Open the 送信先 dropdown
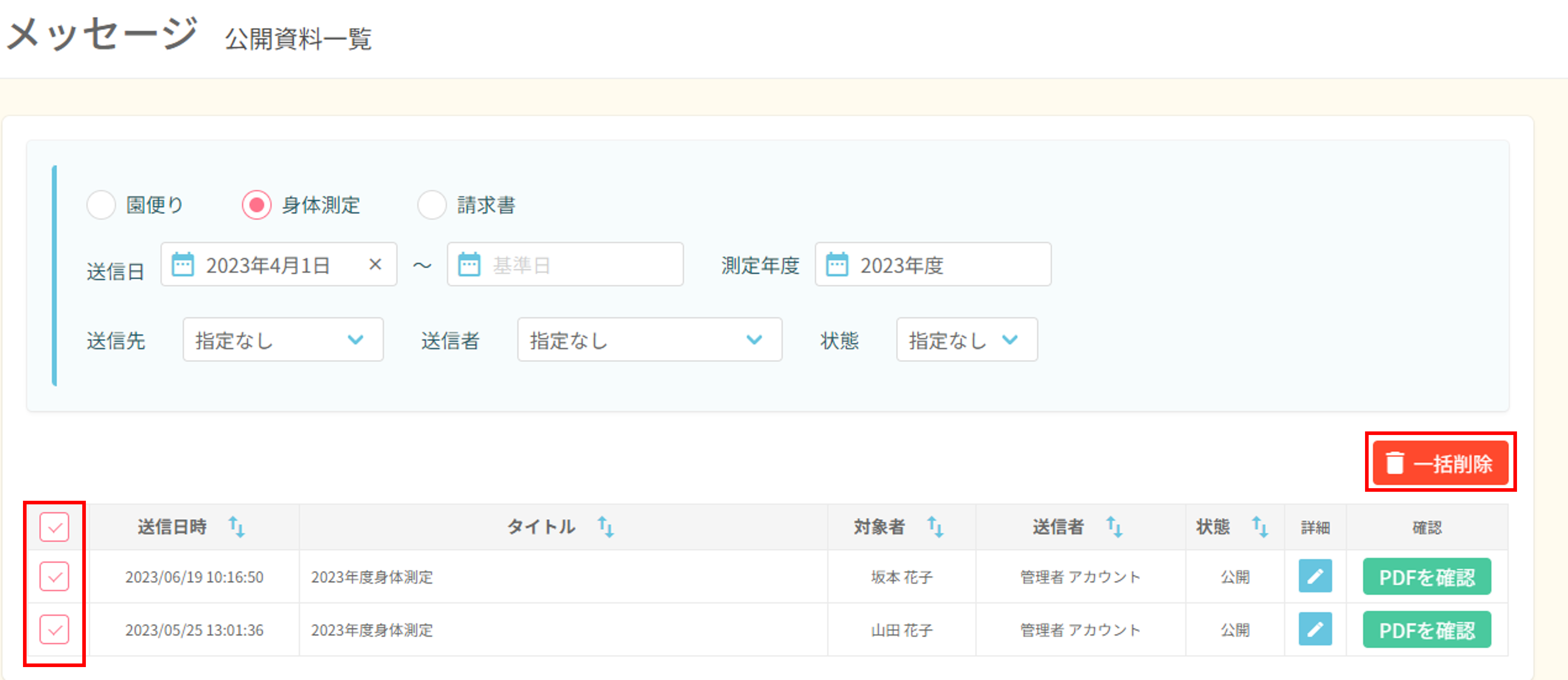The height and width of the screenshot is (680, 1568). pos(283,340)
